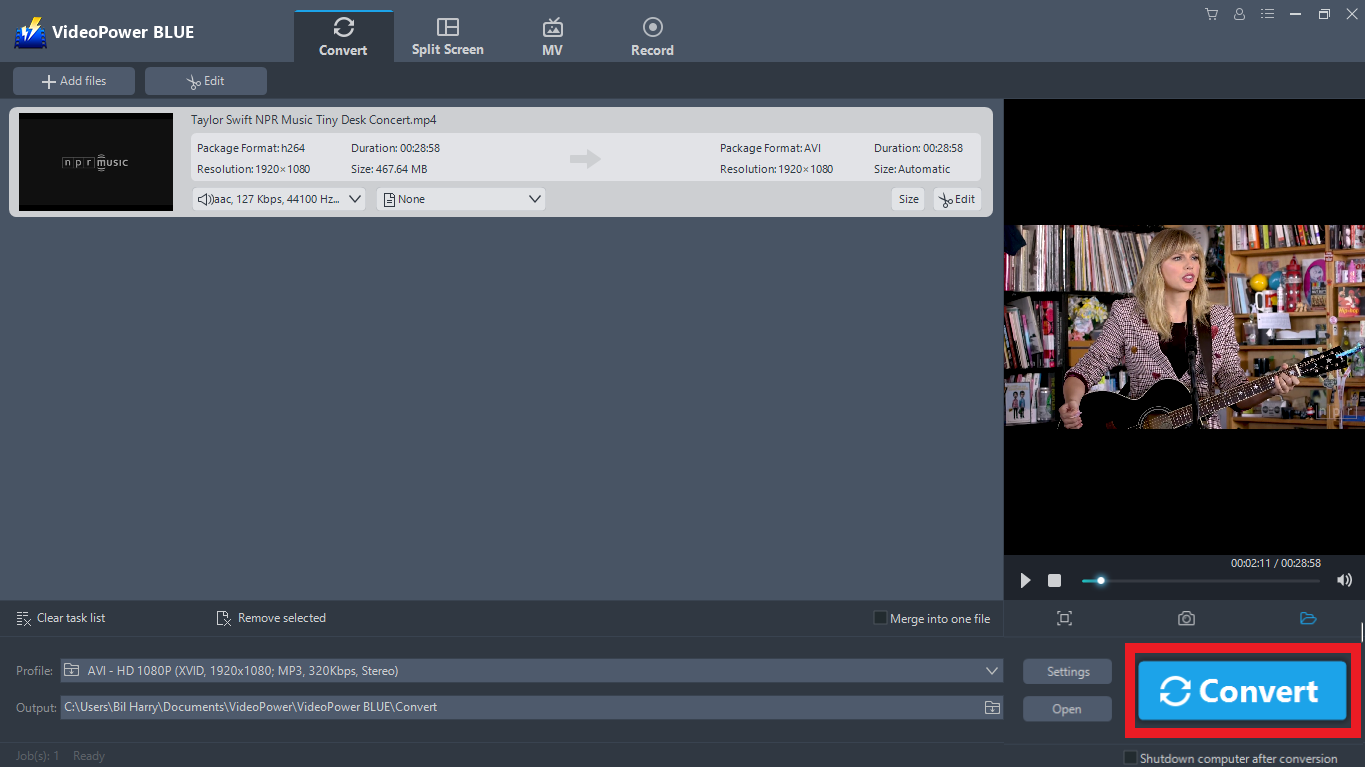Remove selected file from task list
Image resolution: width=1365 pixels, height=767 pixels.
pyautogui.click(x=270, y=618)
